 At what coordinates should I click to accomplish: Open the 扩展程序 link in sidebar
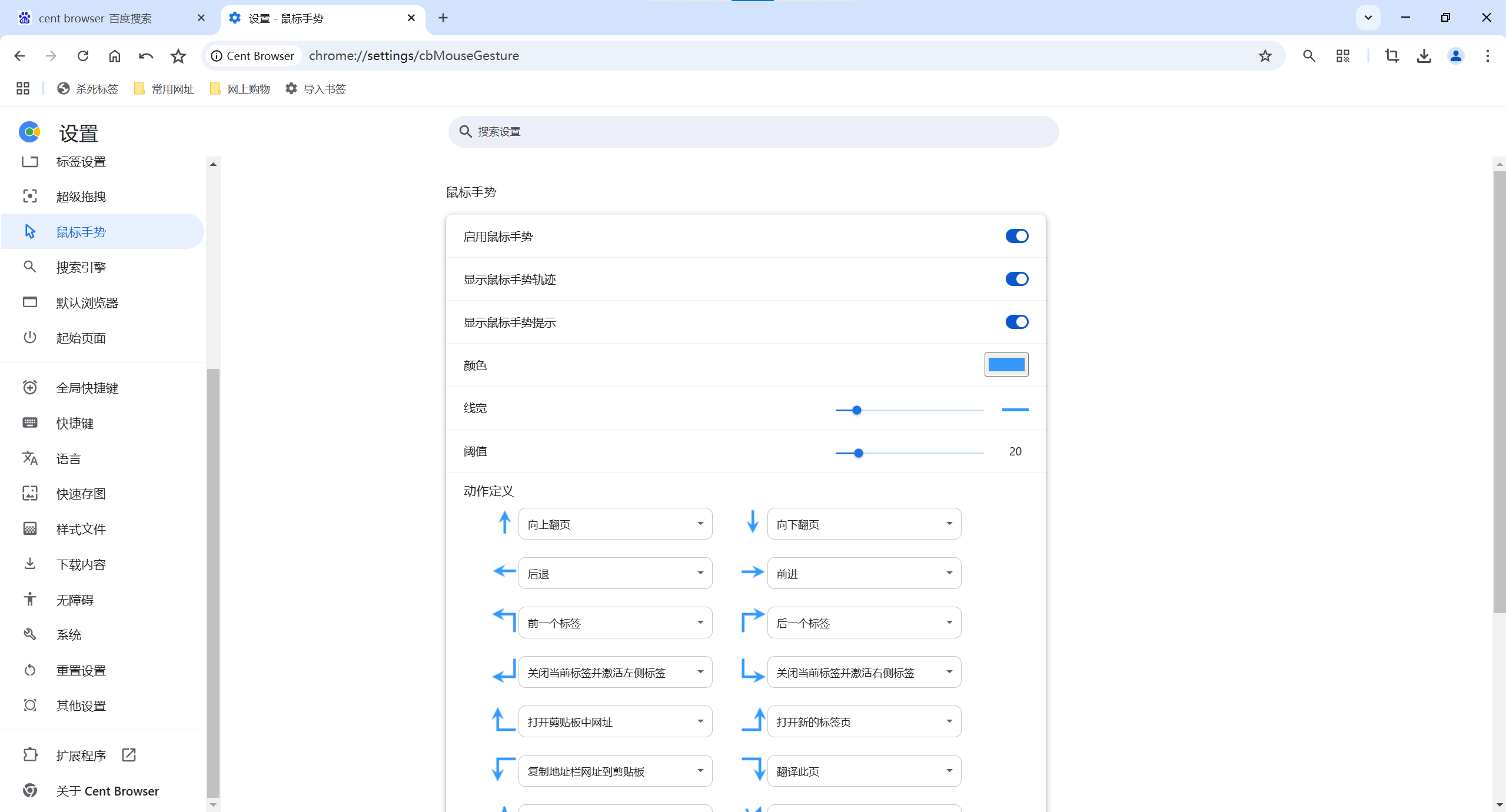pos(81,756)
